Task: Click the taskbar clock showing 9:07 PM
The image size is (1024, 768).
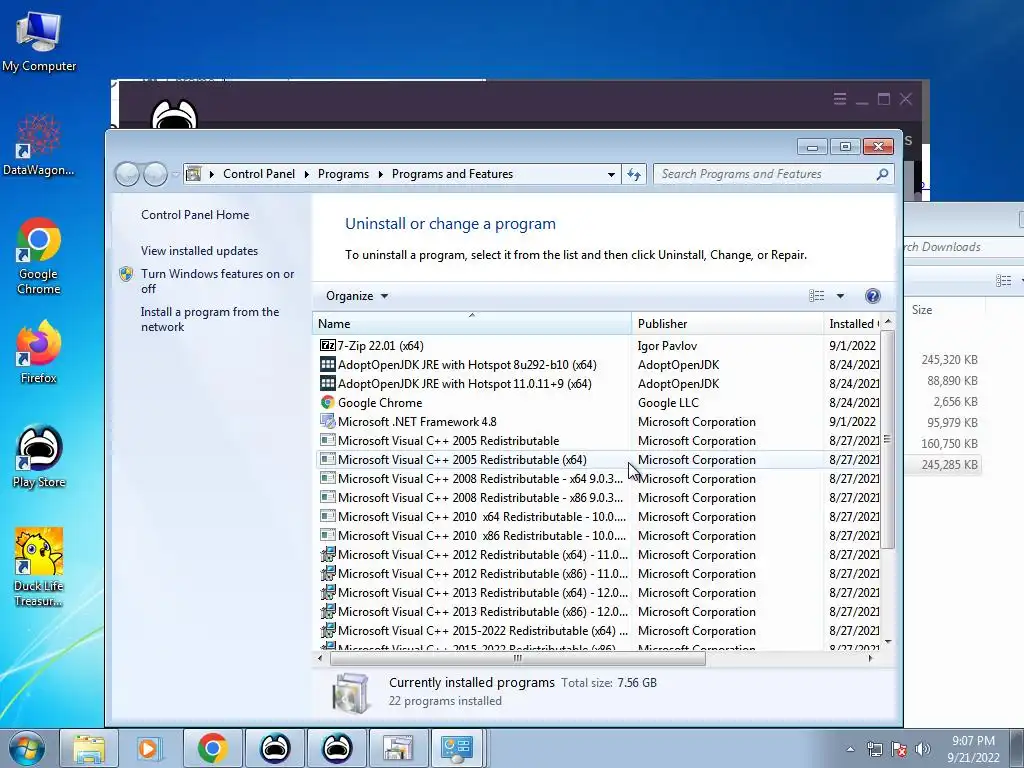Action: (x=973, y=749)
